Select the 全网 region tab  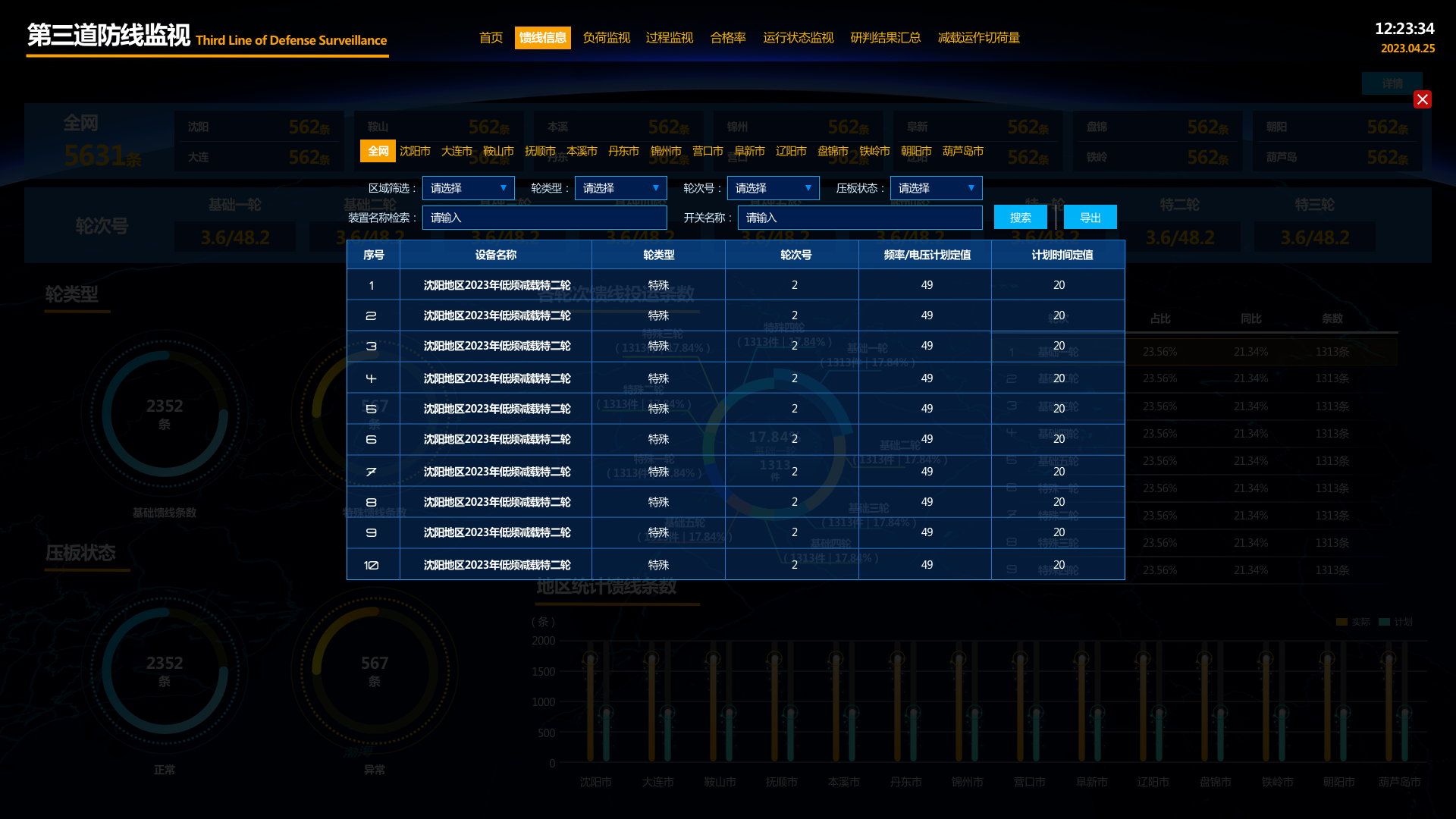pos(378,151)
